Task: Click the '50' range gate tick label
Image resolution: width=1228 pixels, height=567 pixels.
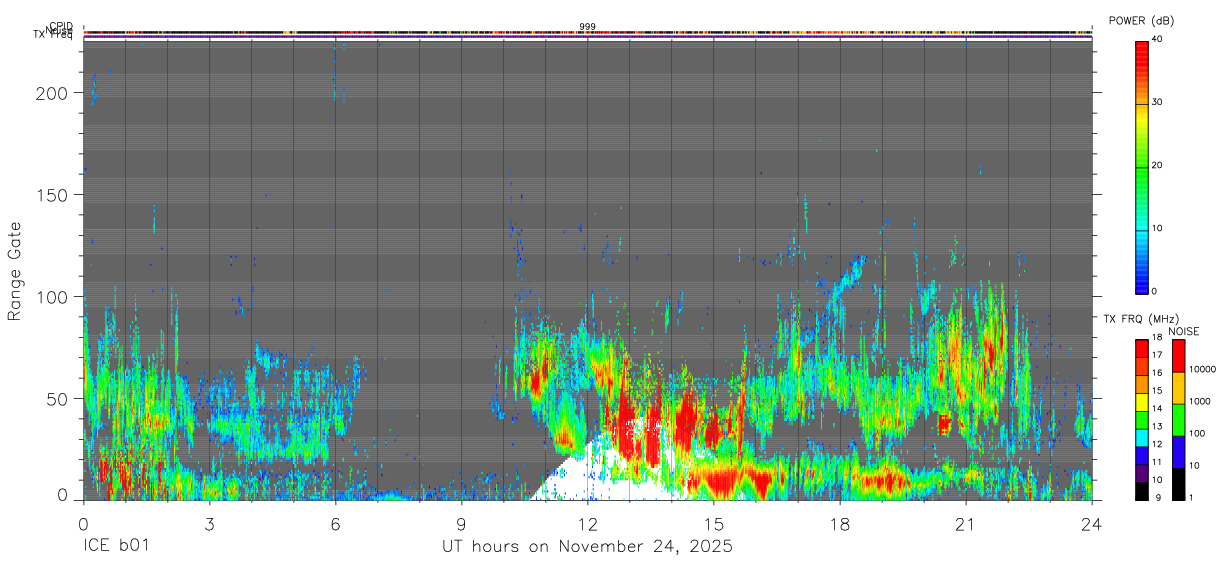Action: coord(57,399)
